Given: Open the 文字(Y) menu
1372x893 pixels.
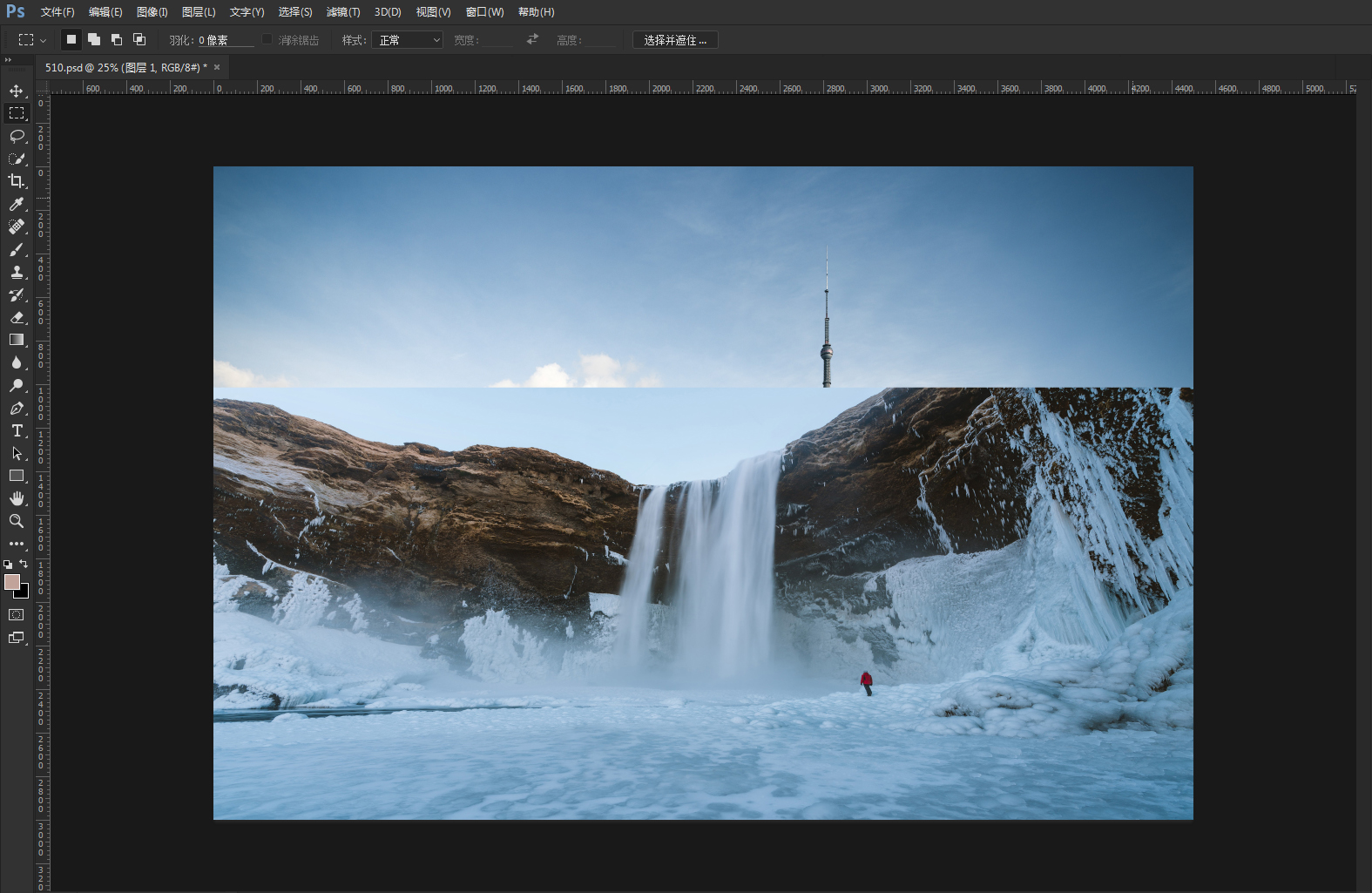Looking at the screenshot, I should pos(247,12).
